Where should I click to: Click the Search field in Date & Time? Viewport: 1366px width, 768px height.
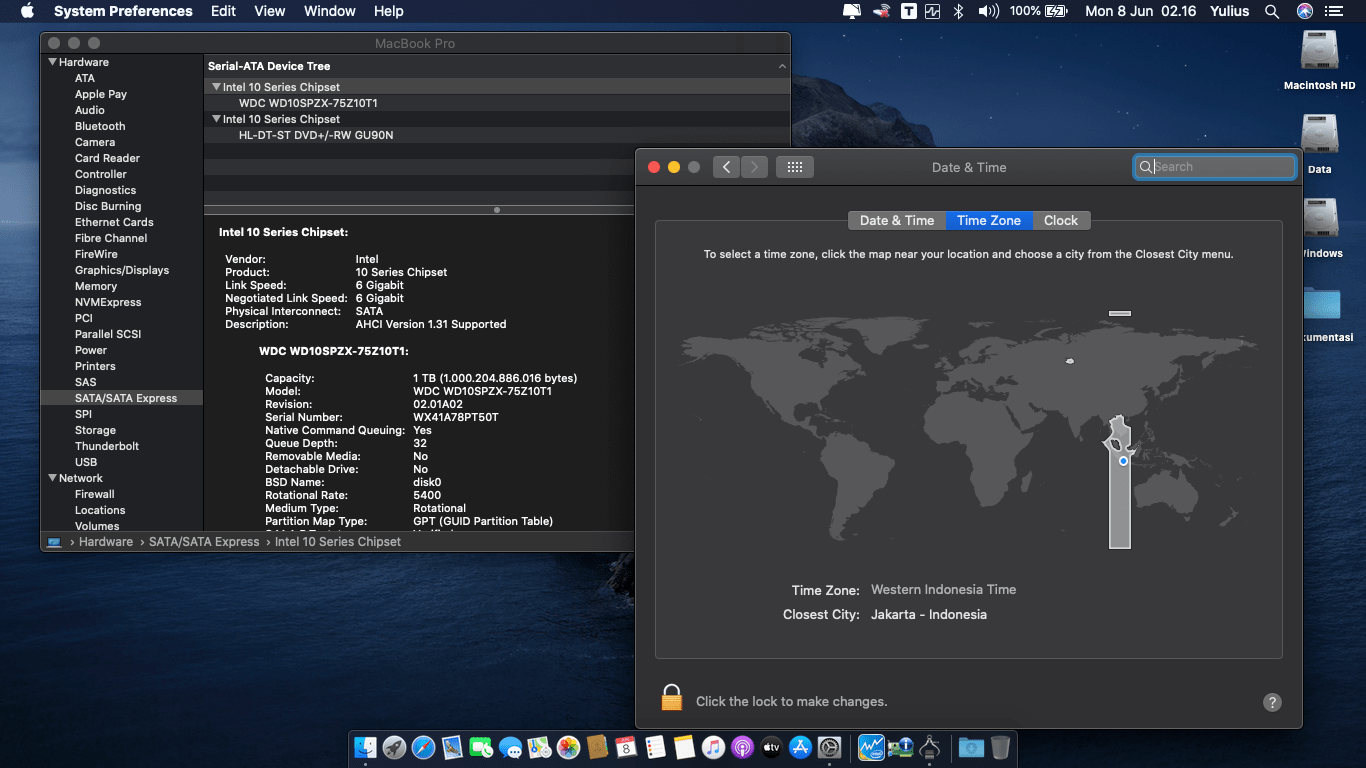1215,167
